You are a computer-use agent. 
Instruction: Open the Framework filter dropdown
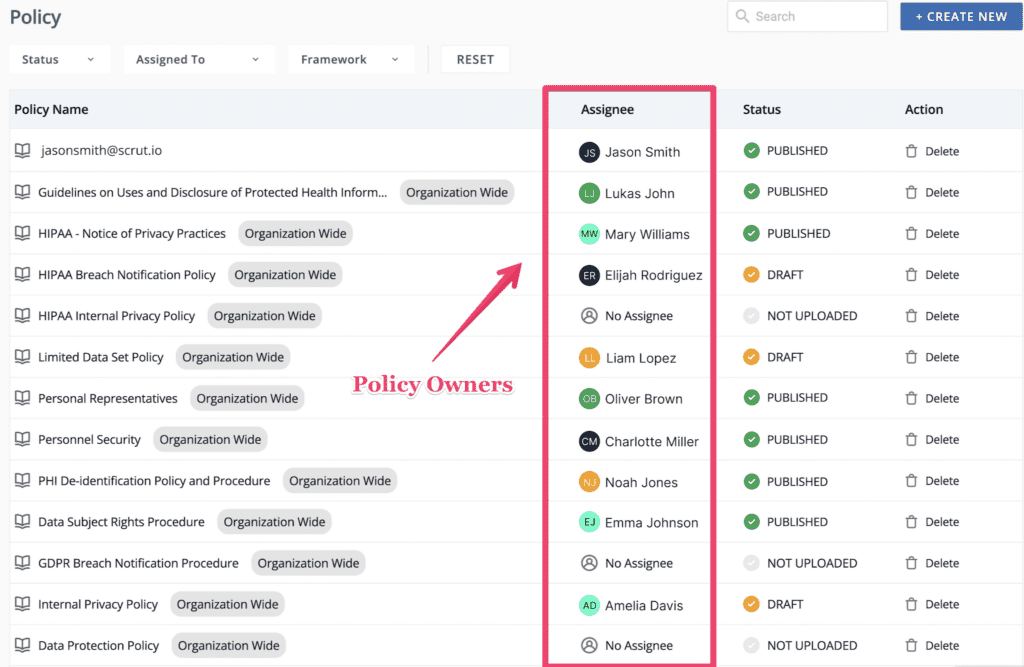(351, 59)
